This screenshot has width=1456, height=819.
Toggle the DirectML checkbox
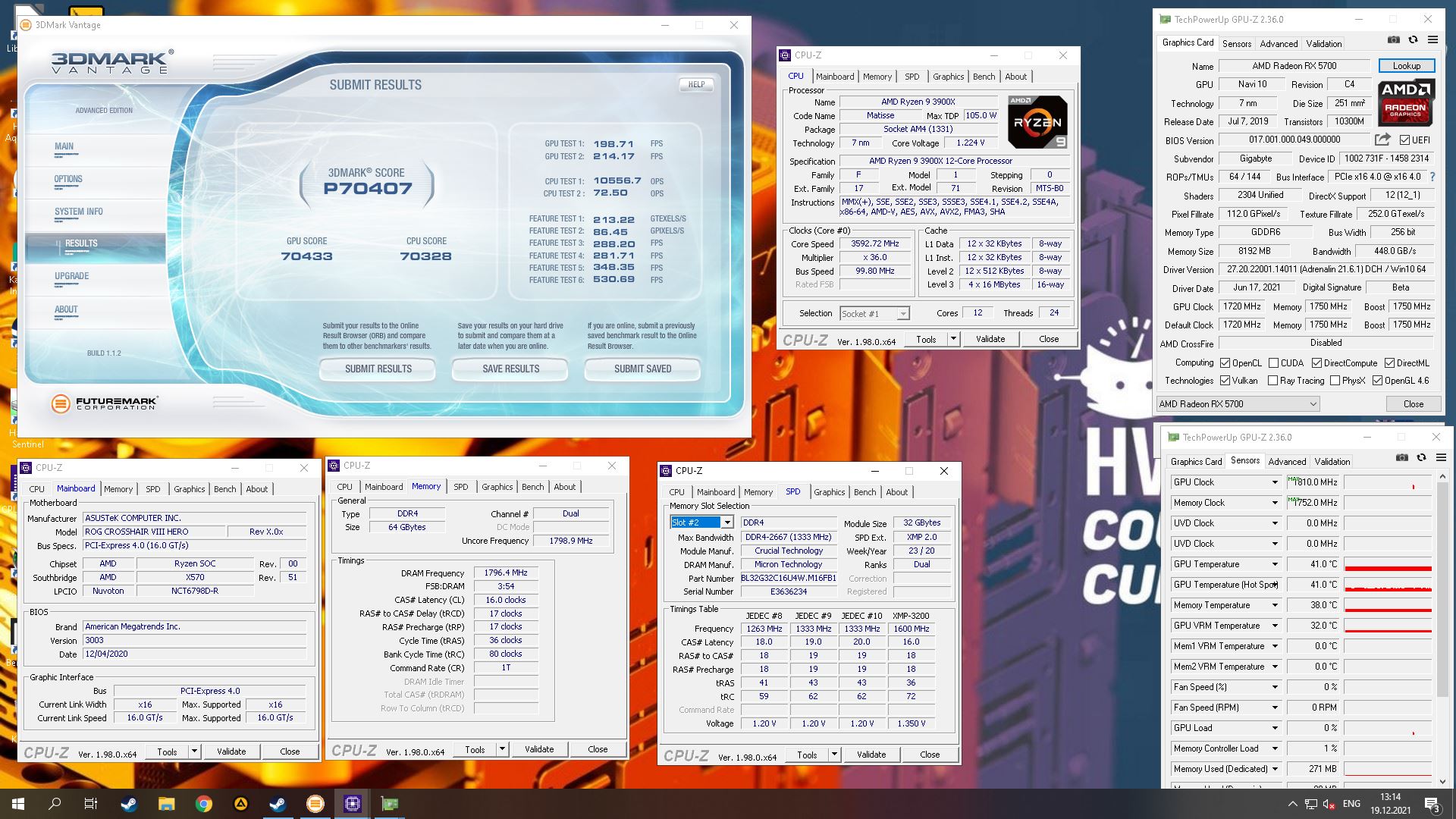point(1389,363)
